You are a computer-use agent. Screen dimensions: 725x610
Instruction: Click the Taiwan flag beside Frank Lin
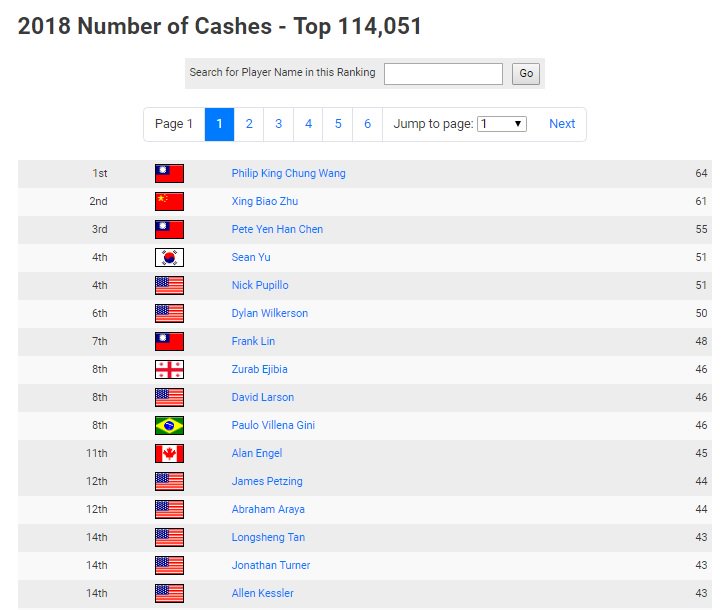[x=169, y=341]
